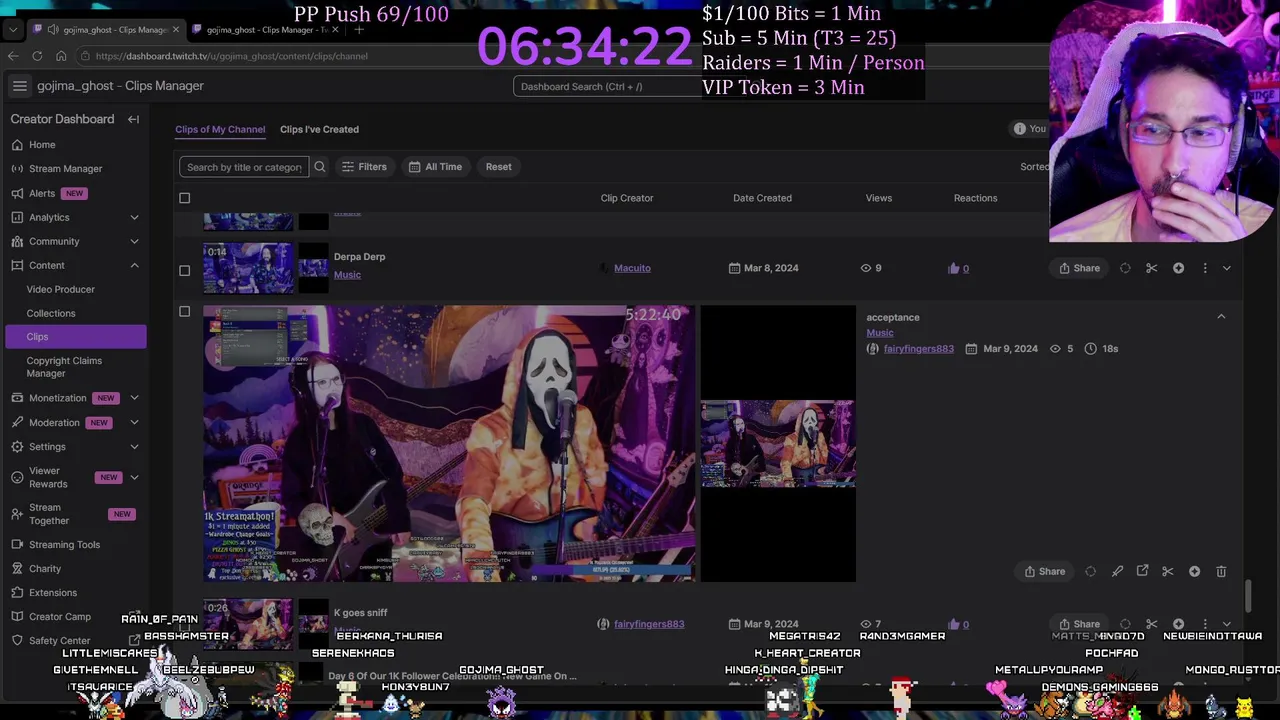
Task: Click Share button in Derpa Derp row
Action: (1080, 268)
